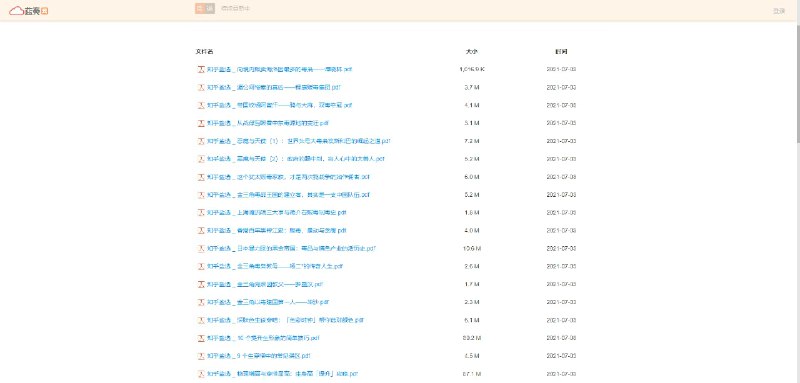
Task: Open the 金三角 PDF link sized 1.7 M
Action: point(265,284)
